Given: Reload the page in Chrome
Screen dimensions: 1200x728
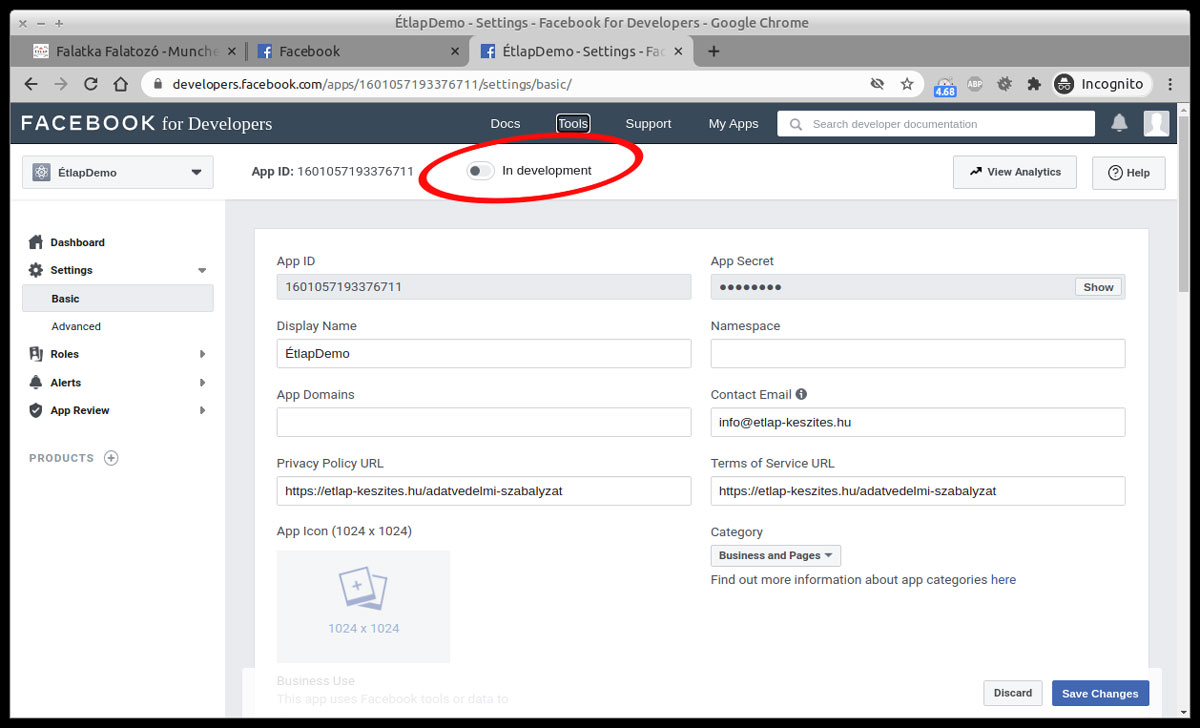Looking at the screenshot, I should [x=91, y=84].
